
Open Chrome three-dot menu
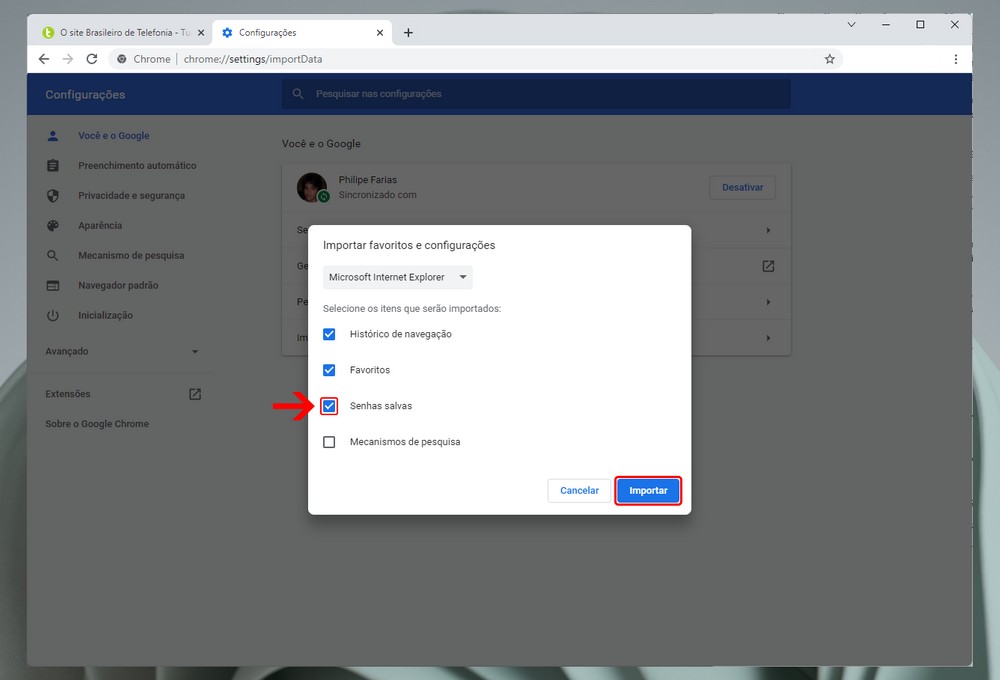point(955,59)
